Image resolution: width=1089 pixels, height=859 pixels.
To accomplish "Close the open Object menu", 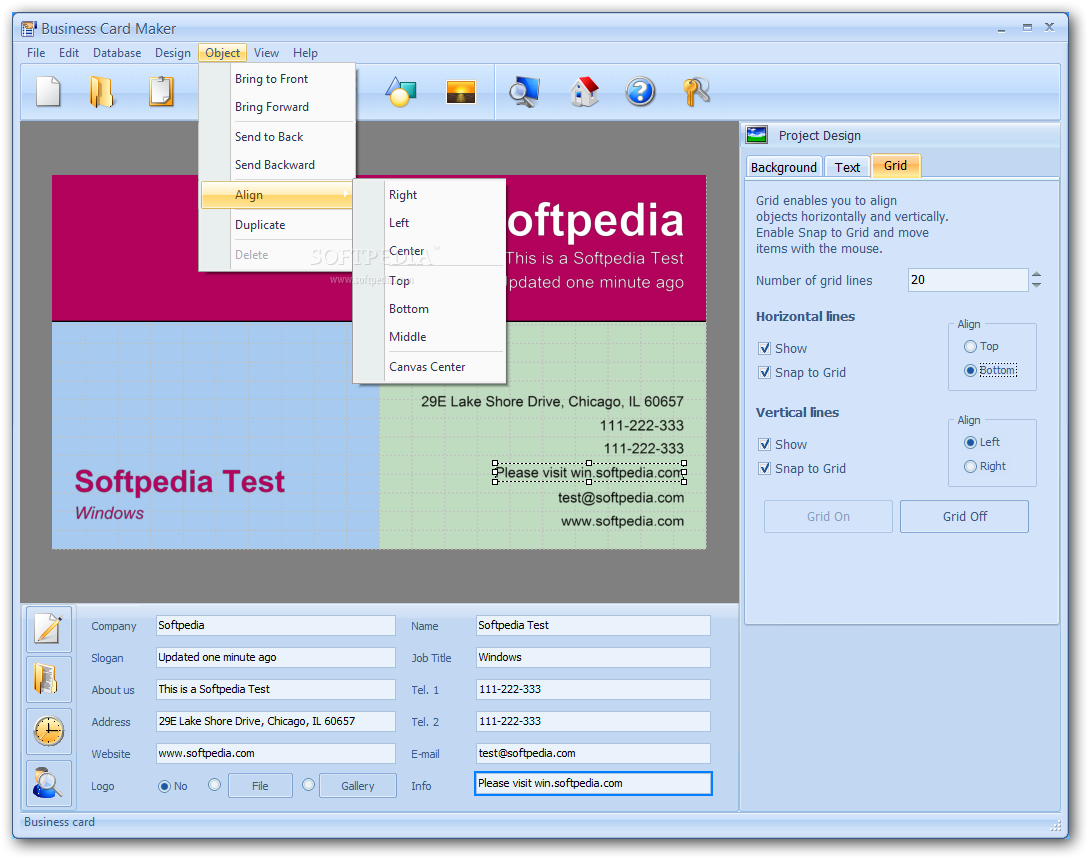I will coord(222,53).
